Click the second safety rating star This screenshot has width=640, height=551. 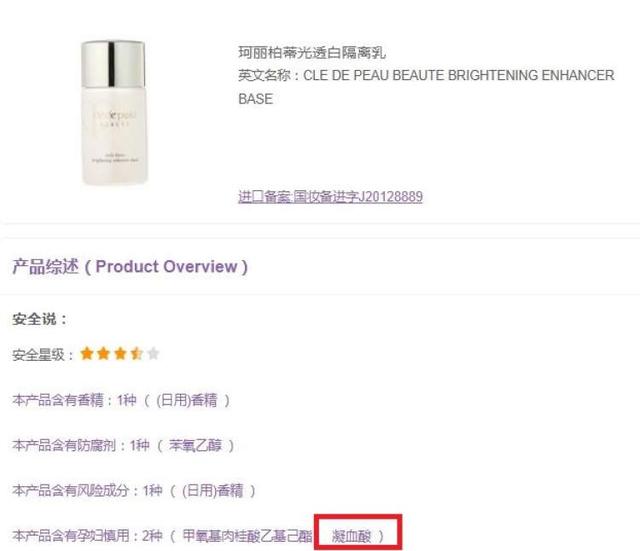click(103, 353)
